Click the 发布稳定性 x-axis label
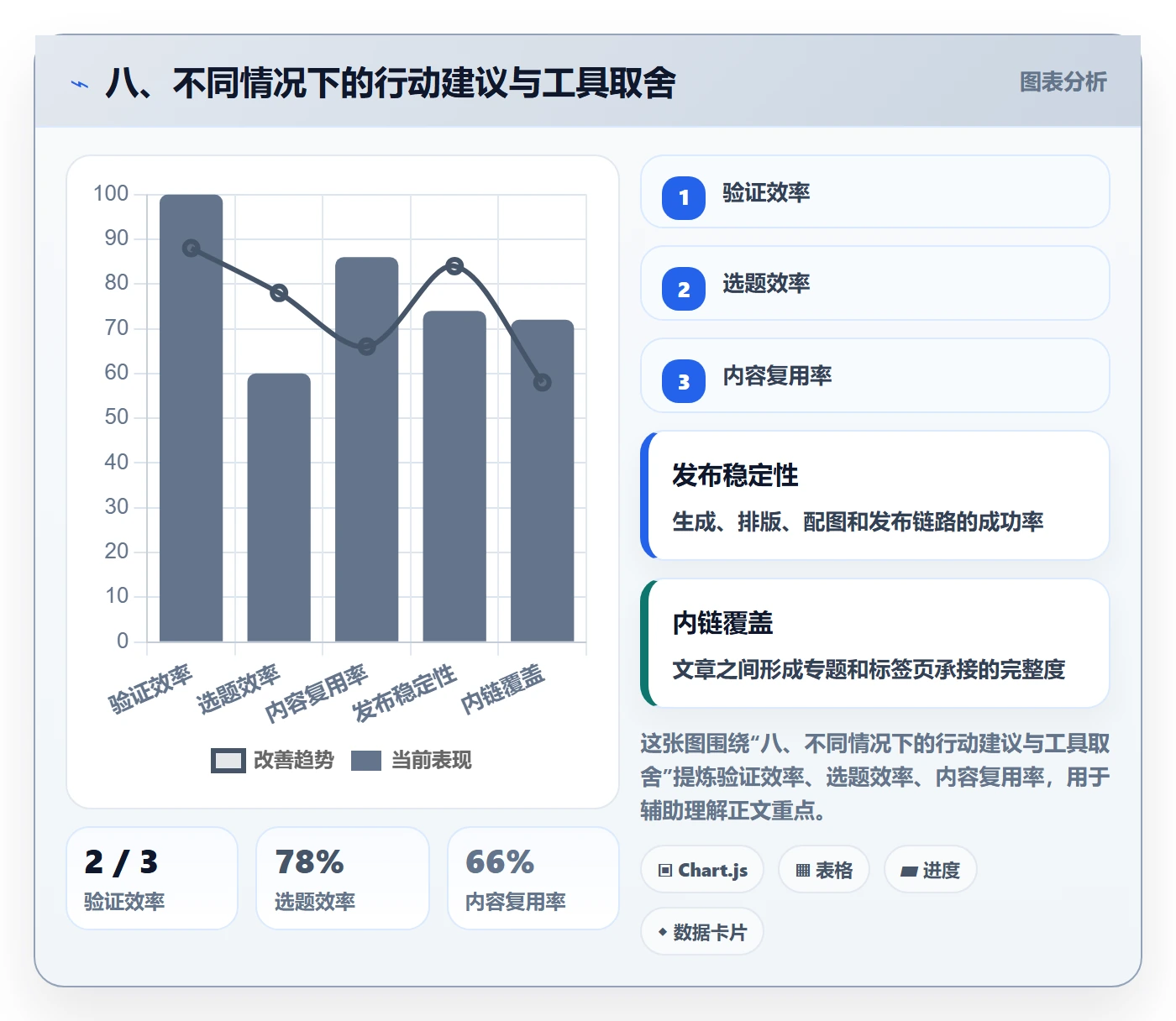This screenshot has width=1176, height=1021. pos(403,694)
